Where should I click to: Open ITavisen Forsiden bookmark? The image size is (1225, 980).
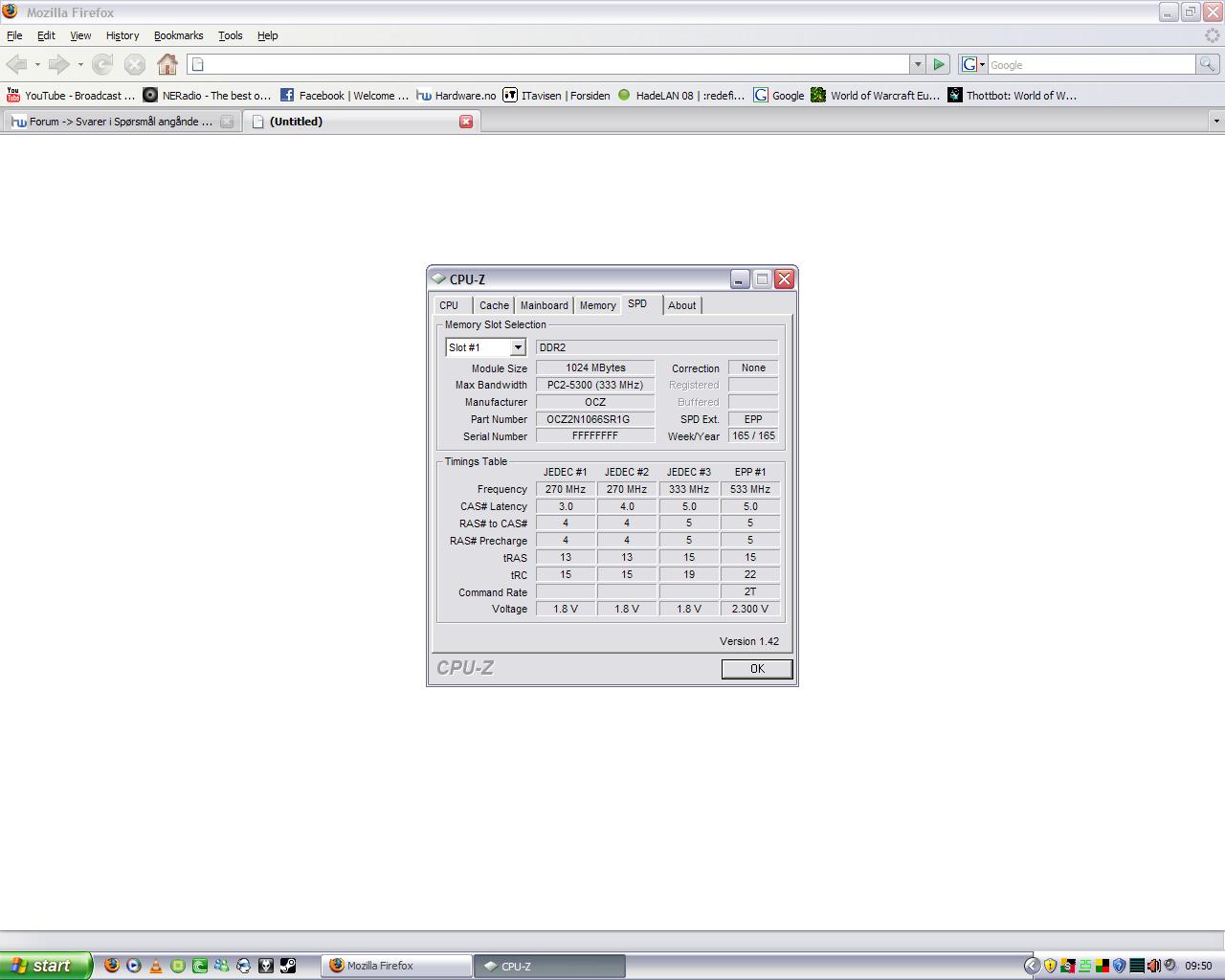point(557,95)
